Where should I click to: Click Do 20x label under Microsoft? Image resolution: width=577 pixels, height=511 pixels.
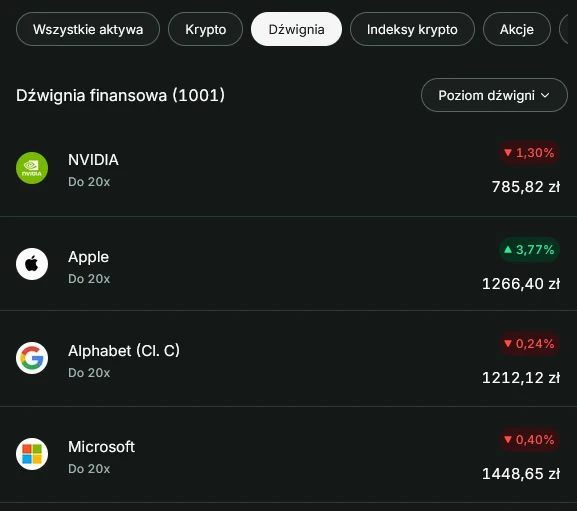pyautogui.click(x=89, y=469)
